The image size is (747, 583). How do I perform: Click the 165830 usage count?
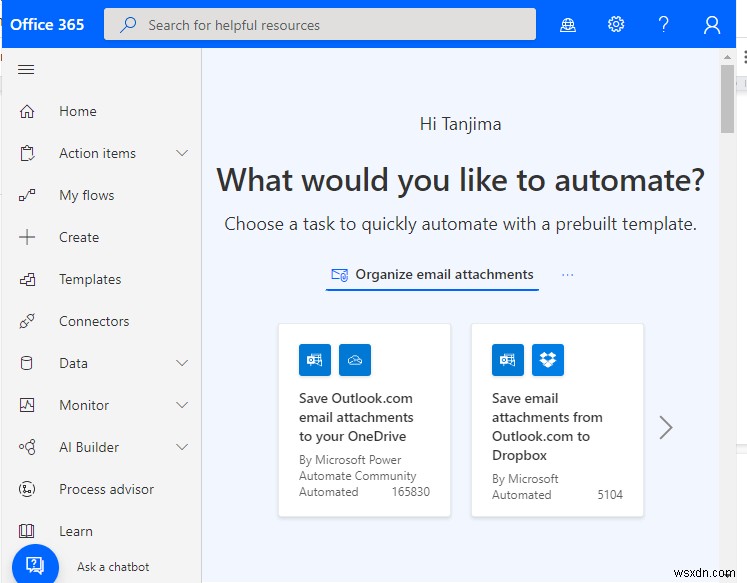411,492
